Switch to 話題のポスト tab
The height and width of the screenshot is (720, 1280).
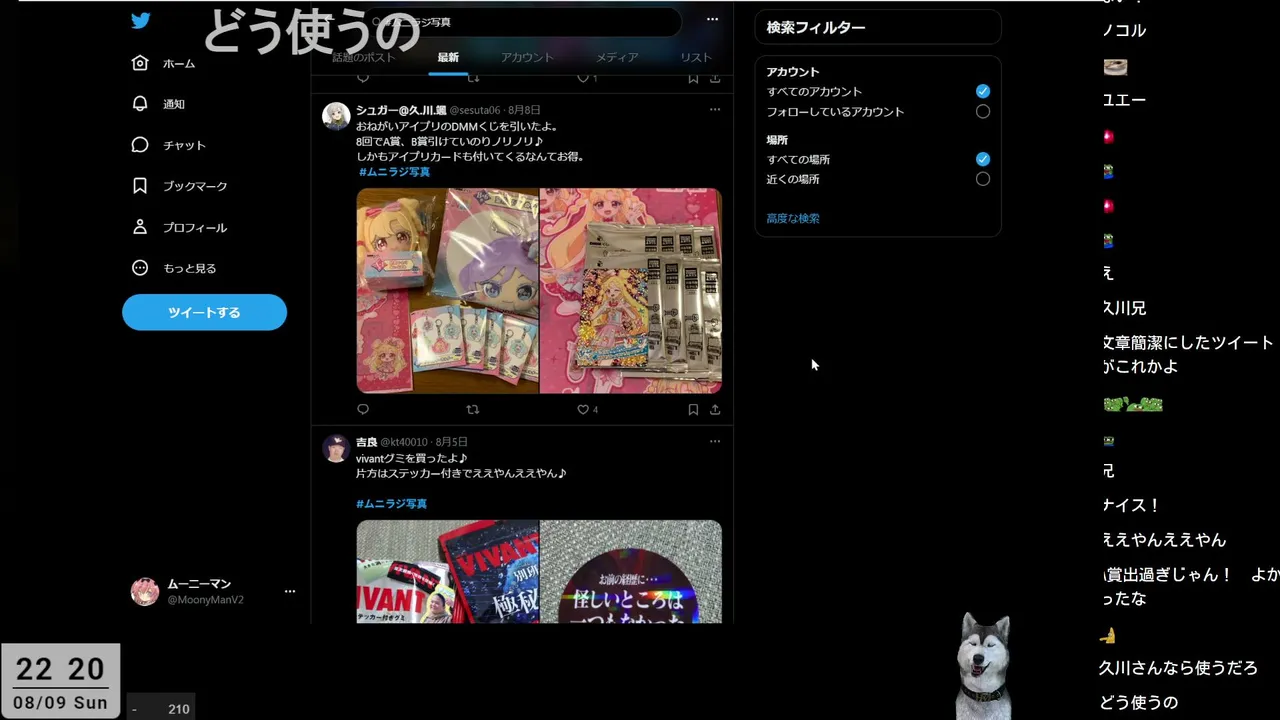click(364, 57)
